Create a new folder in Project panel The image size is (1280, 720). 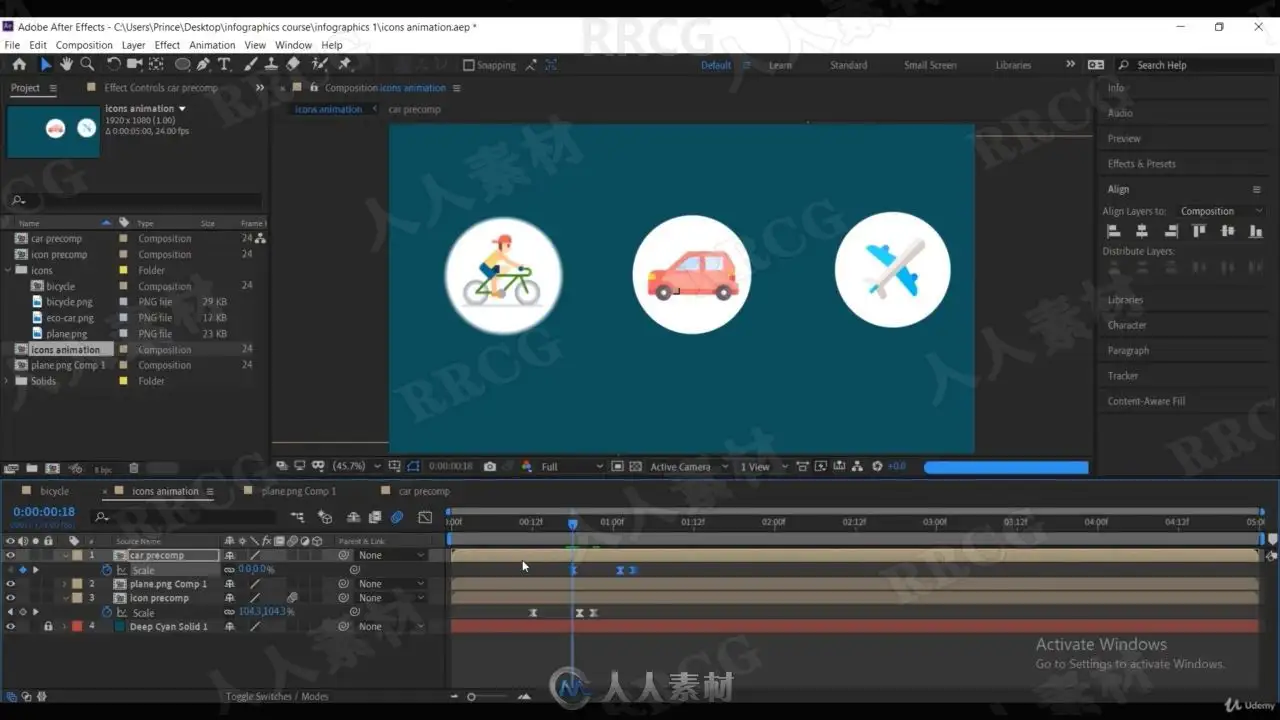tap(32, 468)
